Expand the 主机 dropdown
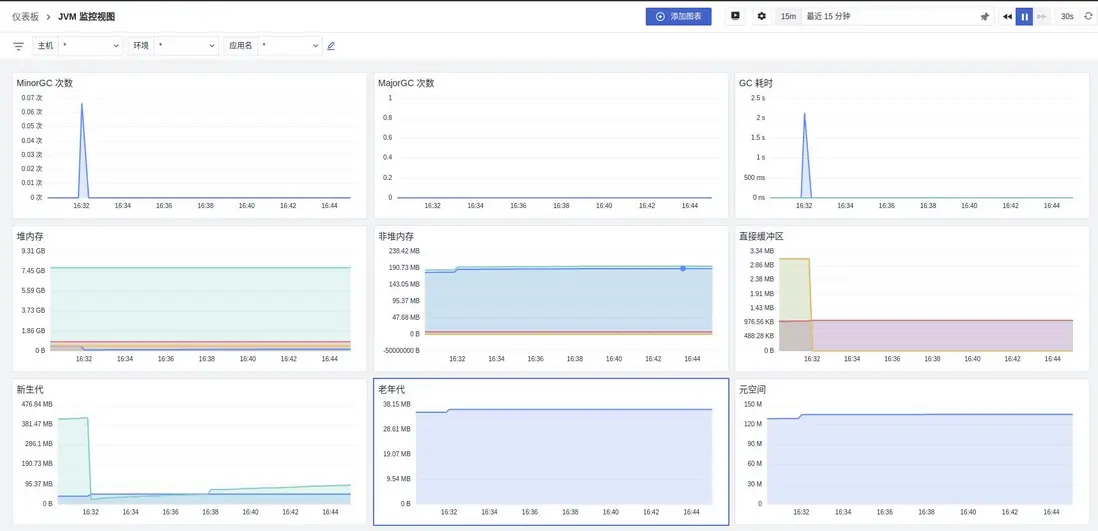Screen dimensions: 1098x531 click(90, 46)
